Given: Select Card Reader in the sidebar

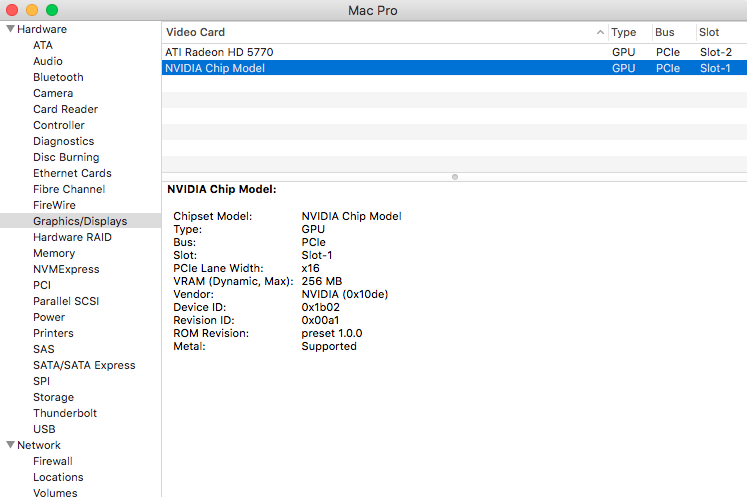Looking at the screenshot, I should pyautogui.click(x=65, y=109).
